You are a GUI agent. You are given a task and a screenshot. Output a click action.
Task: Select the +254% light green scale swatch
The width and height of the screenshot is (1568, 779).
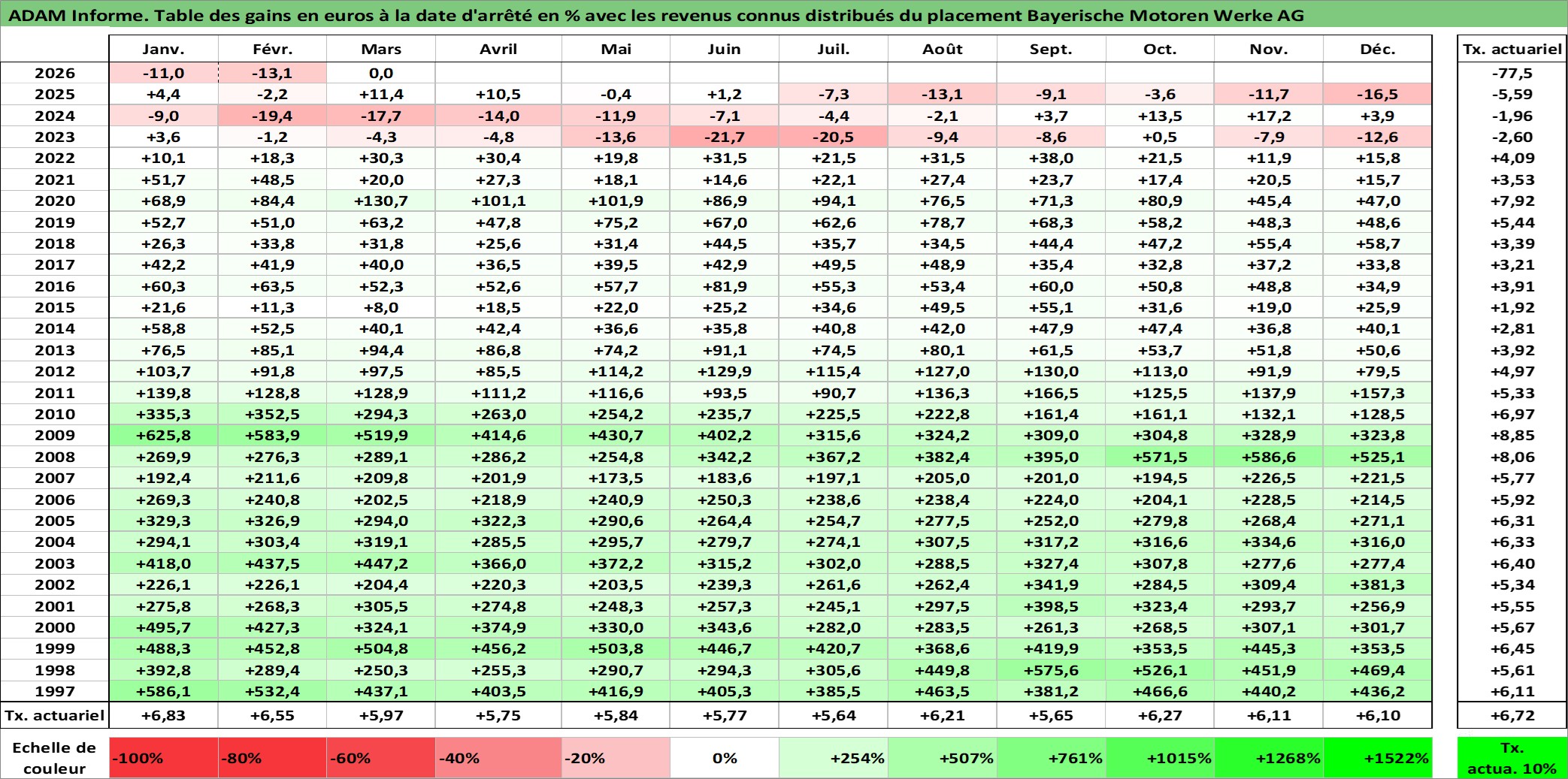coord(834,757)
